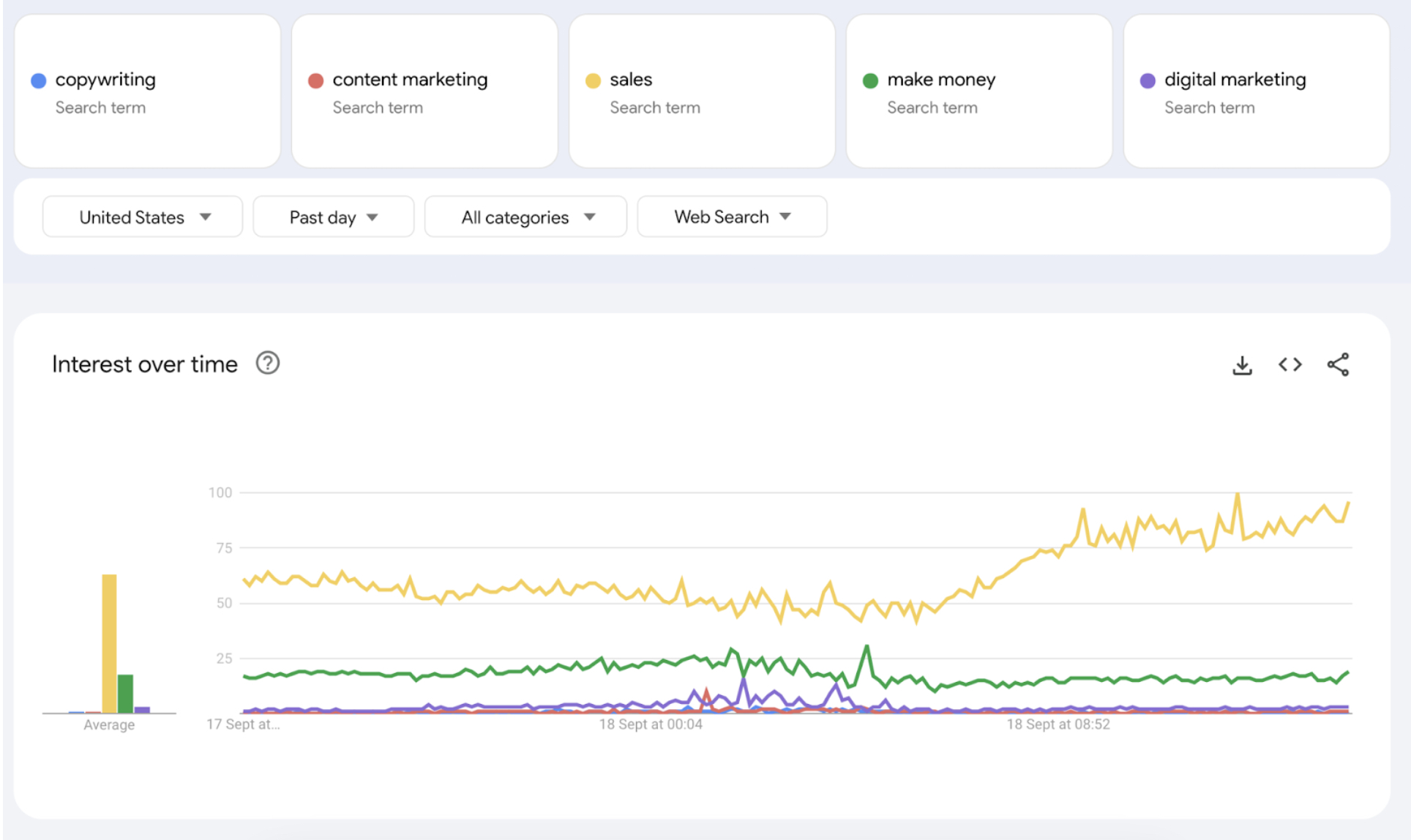Click the Interest over time heading
1411x840 pixels.
point(145,364)
